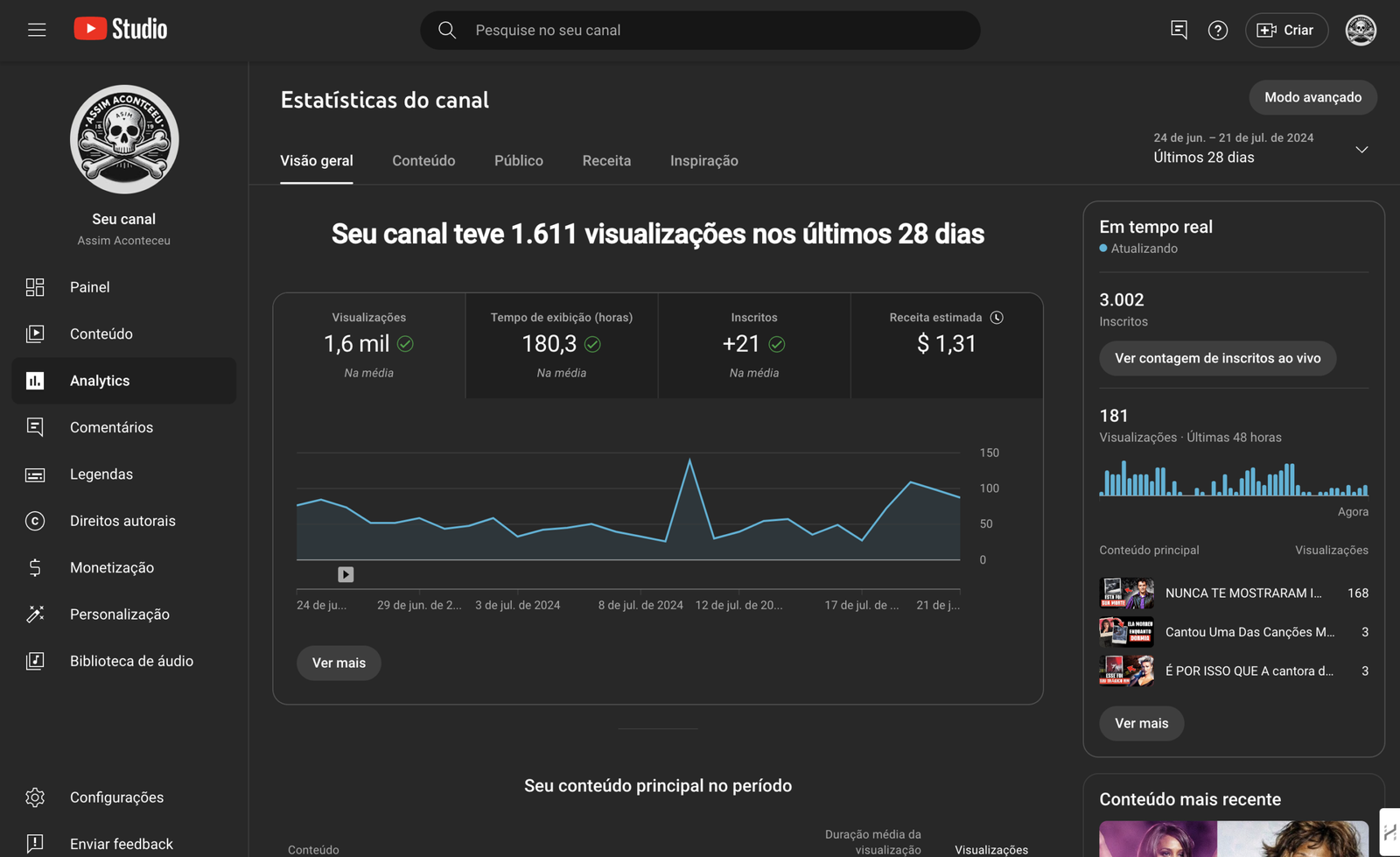Open Direitos autorais copyright section
This screenshot has width=1400, height=857.
(122, 521)
